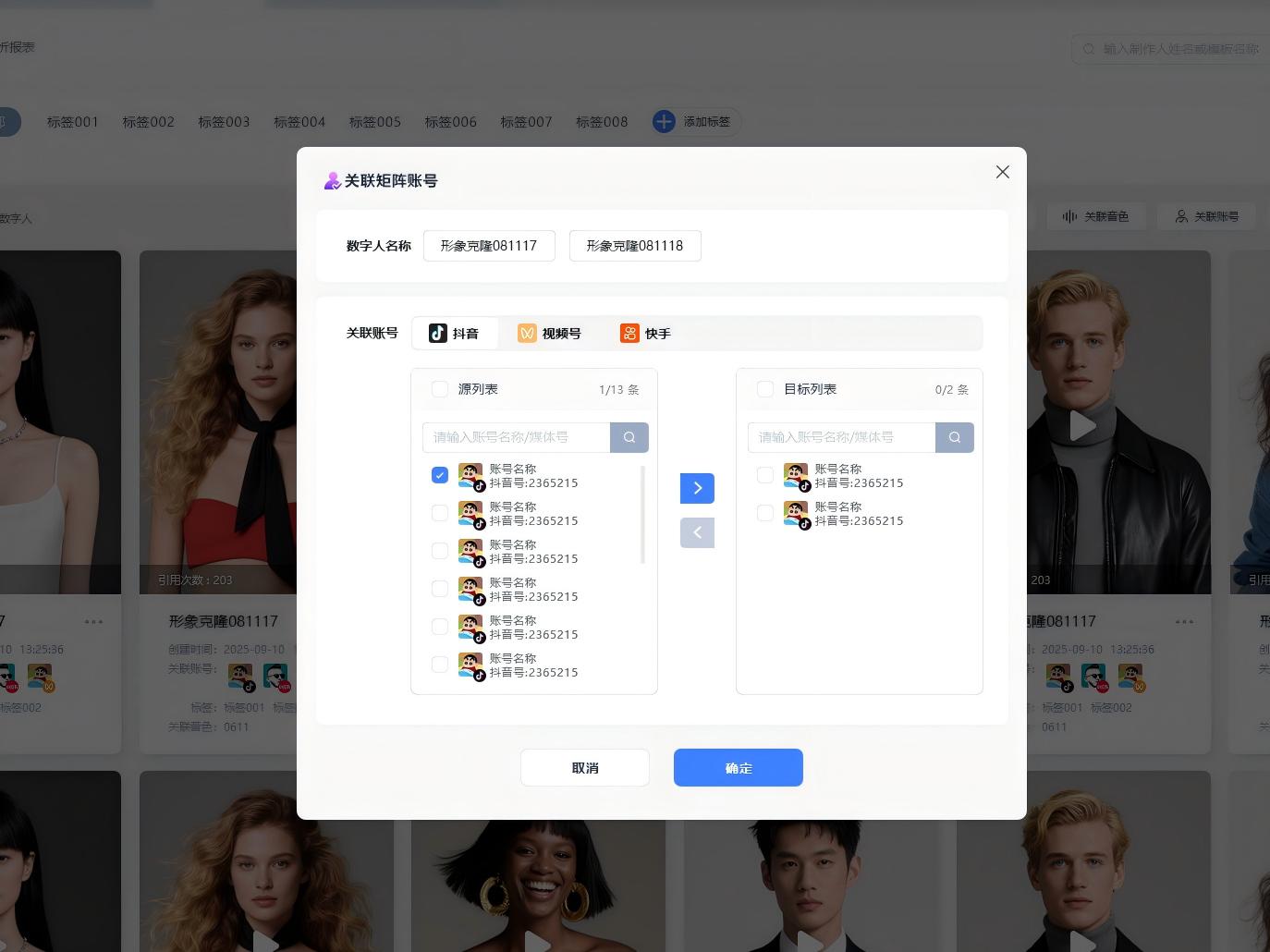The image size is (1270, 952).
Task: Click the blue plus 添加标签 icon
Action: click(664, 122)
